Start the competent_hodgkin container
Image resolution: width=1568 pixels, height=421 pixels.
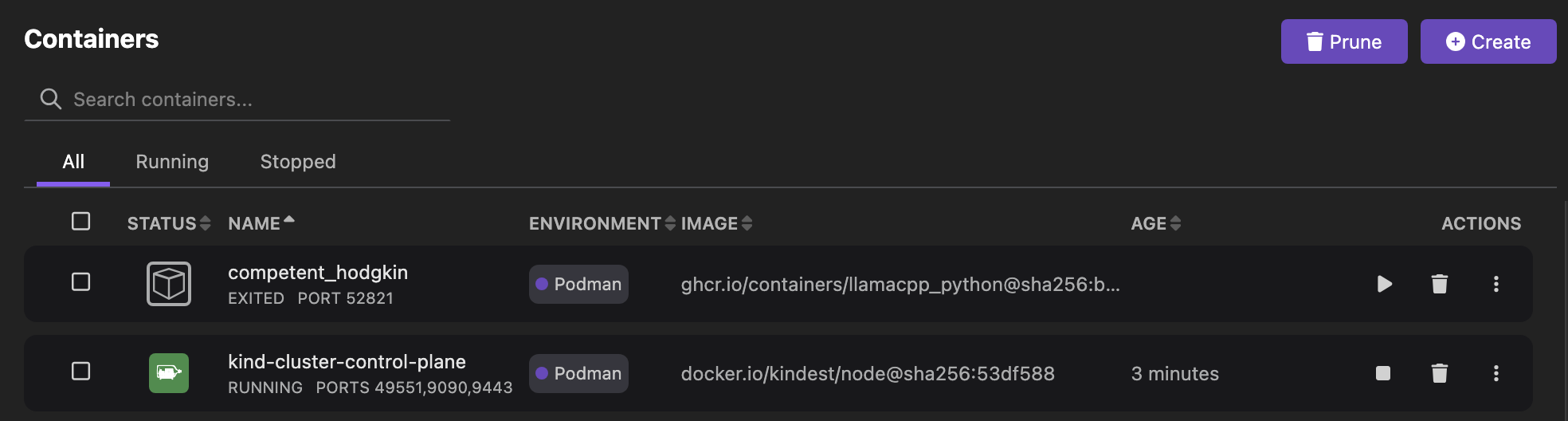click(x=1385, y=284)
